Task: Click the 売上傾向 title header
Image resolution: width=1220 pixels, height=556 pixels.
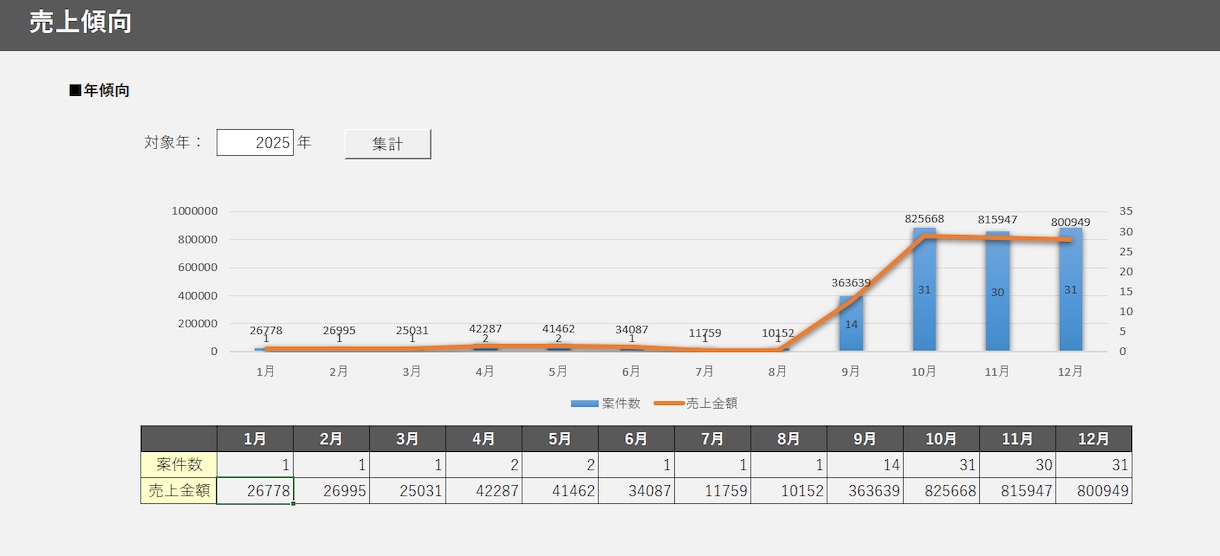Action: click(80, 23)
